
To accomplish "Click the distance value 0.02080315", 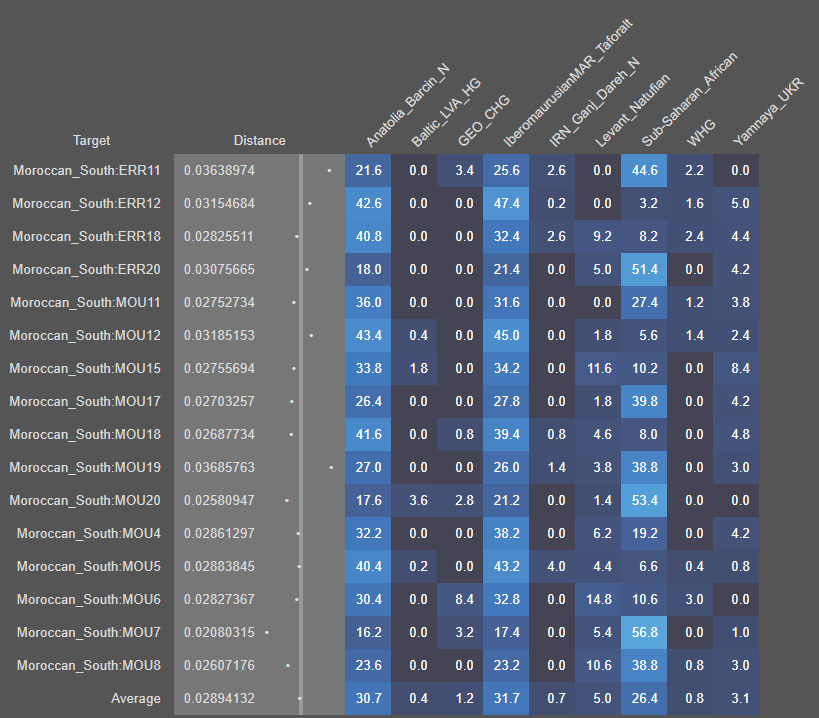I will tap(219, 633).
